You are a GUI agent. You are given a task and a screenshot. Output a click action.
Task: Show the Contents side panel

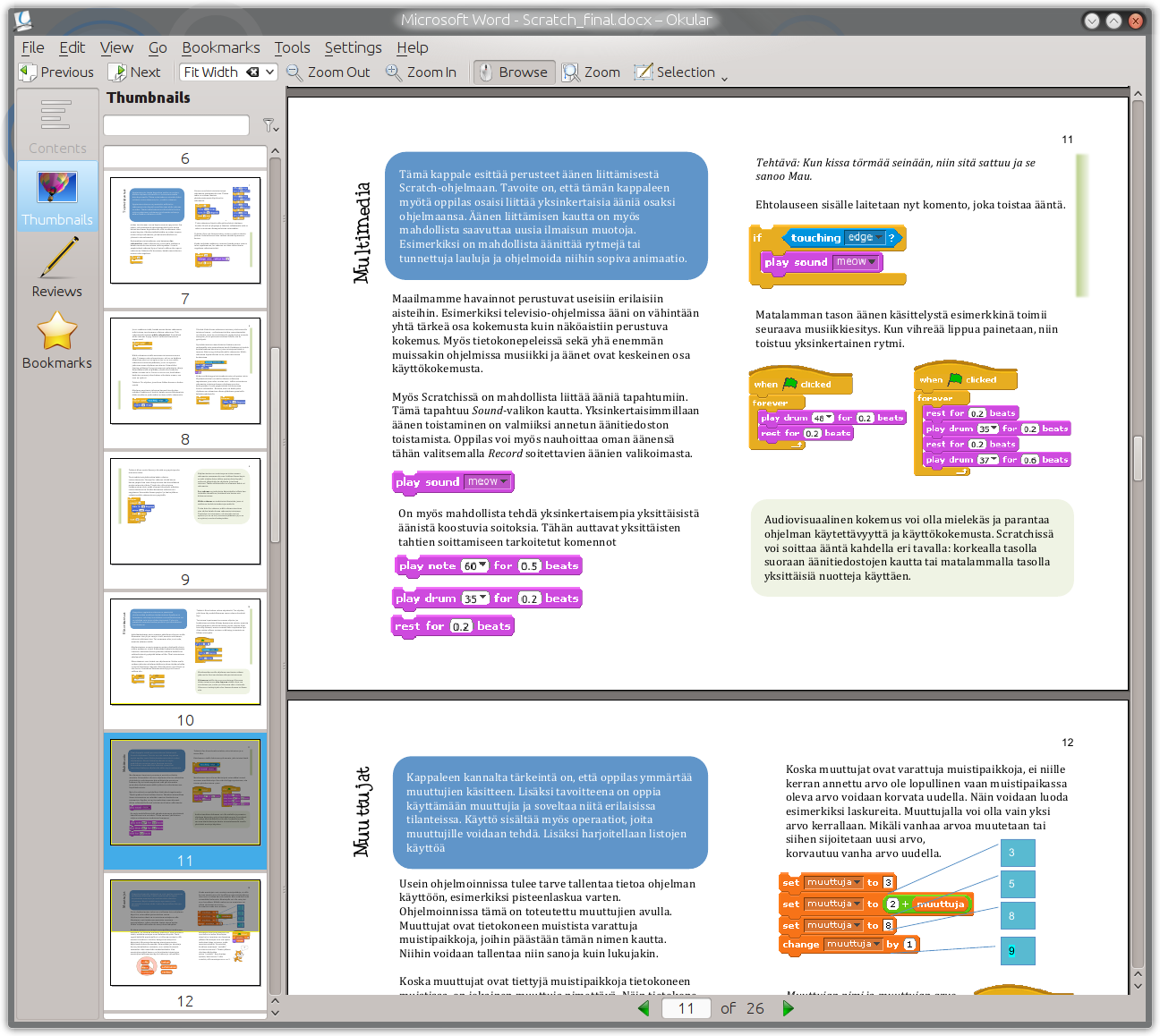[x=57, y=125]
